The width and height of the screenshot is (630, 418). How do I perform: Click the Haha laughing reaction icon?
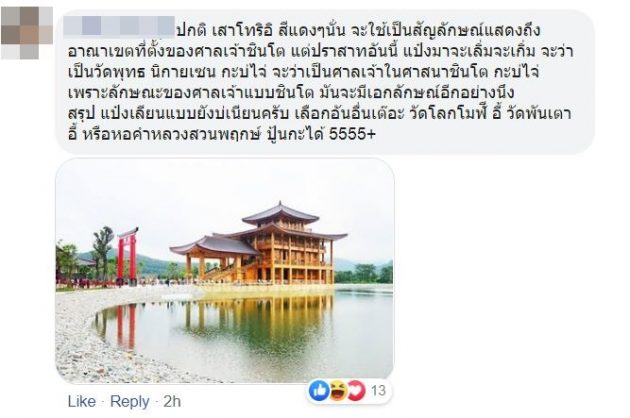coord(338,390)
